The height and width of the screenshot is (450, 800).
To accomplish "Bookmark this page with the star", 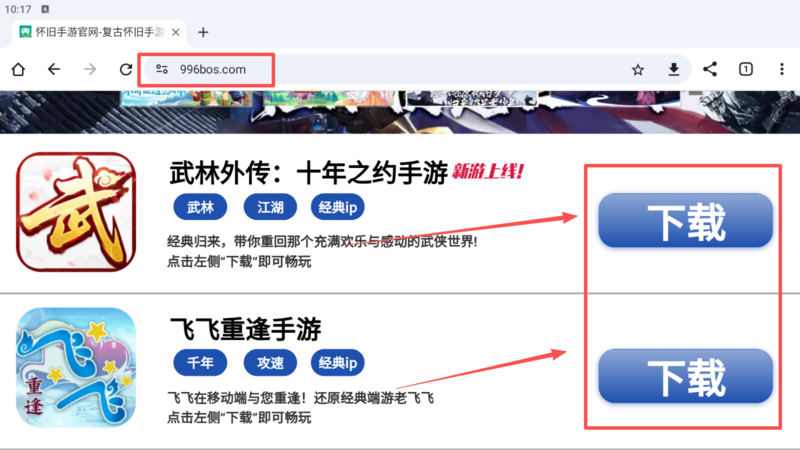I will point(638,69).
